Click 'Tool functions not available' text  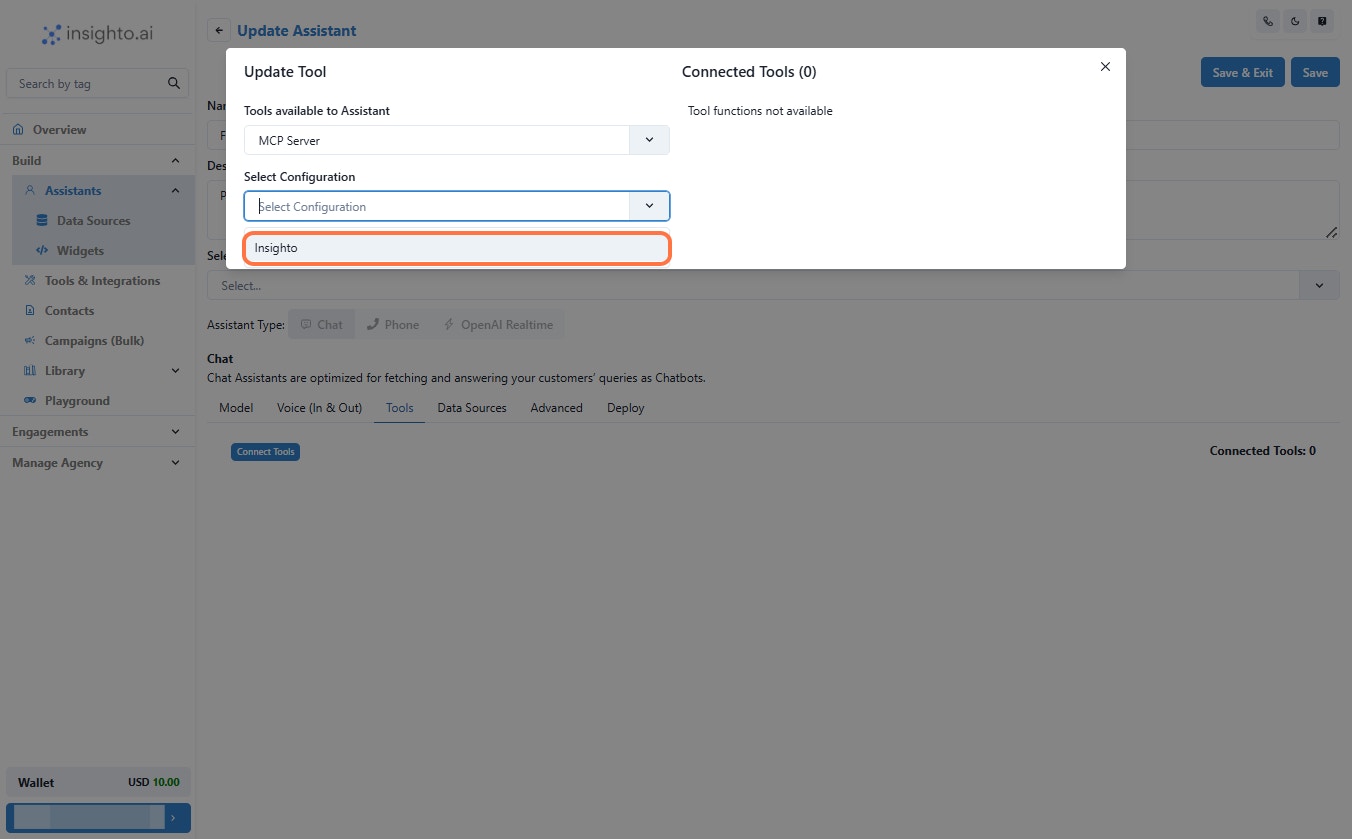tap(760, 111)
